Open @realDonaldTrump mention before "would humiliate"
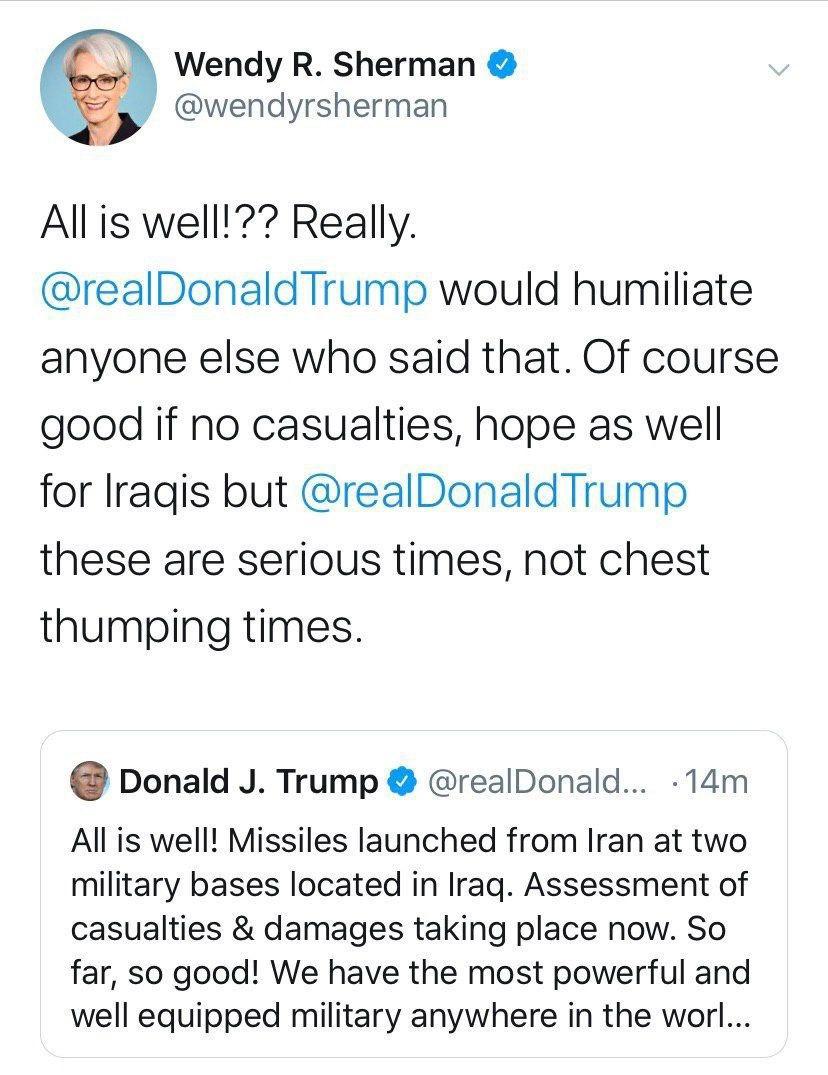The image size is (828, 1075). tap(234, 290)
